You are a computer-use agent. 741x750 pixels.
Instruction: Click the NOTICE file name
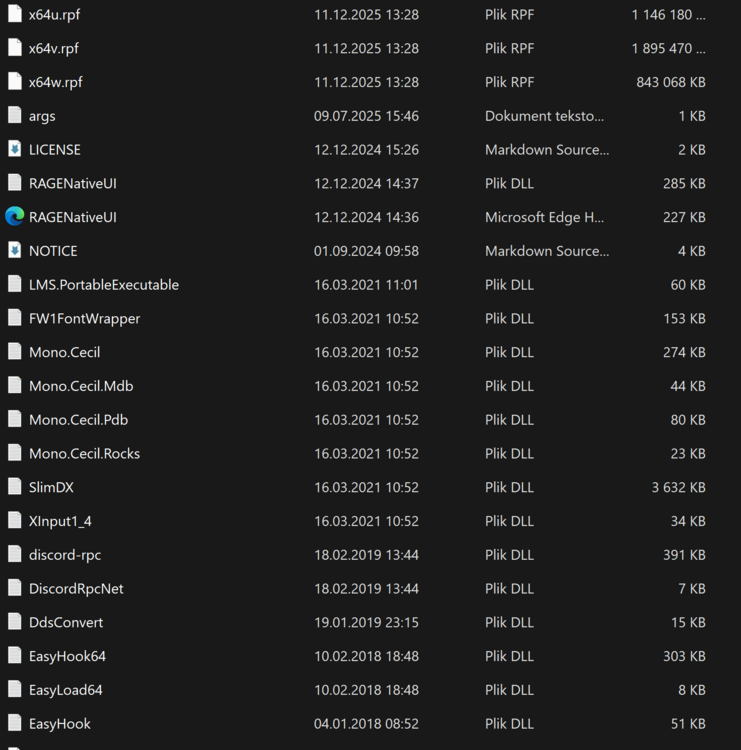(x=53, y=251)
